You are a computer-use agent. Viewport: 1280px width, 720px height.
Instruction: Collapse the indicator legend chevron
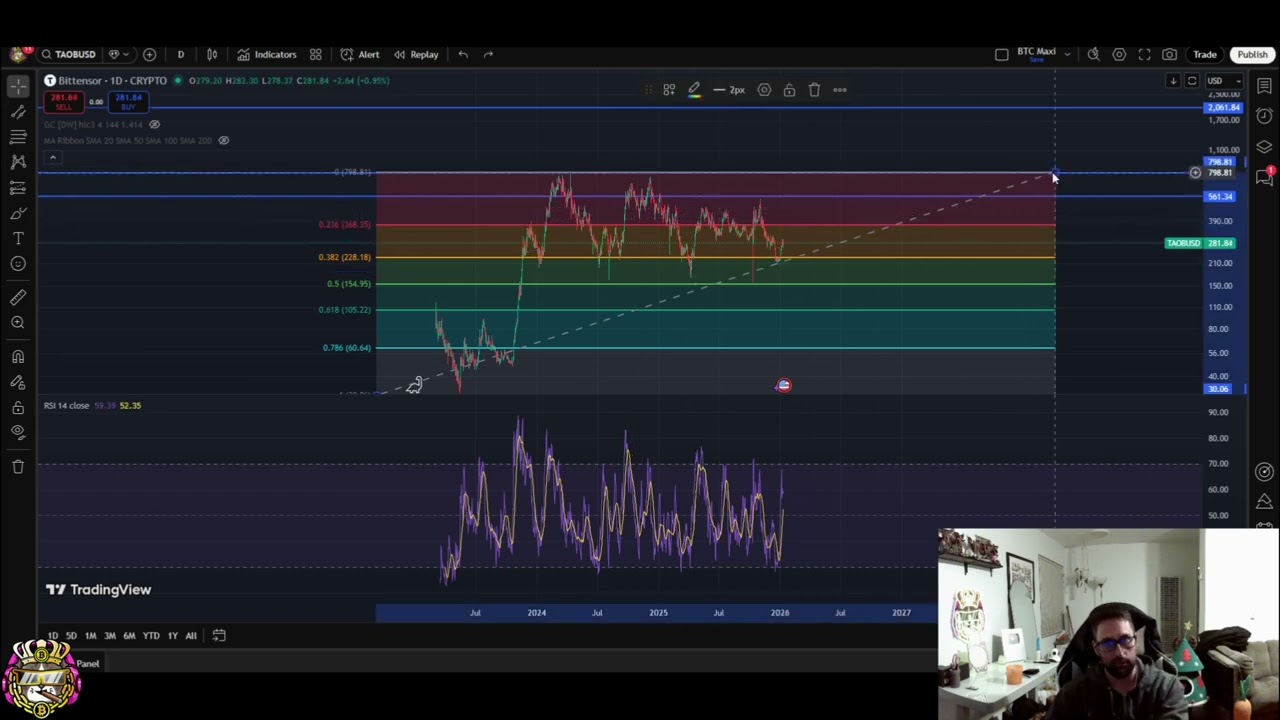(52, 157)
